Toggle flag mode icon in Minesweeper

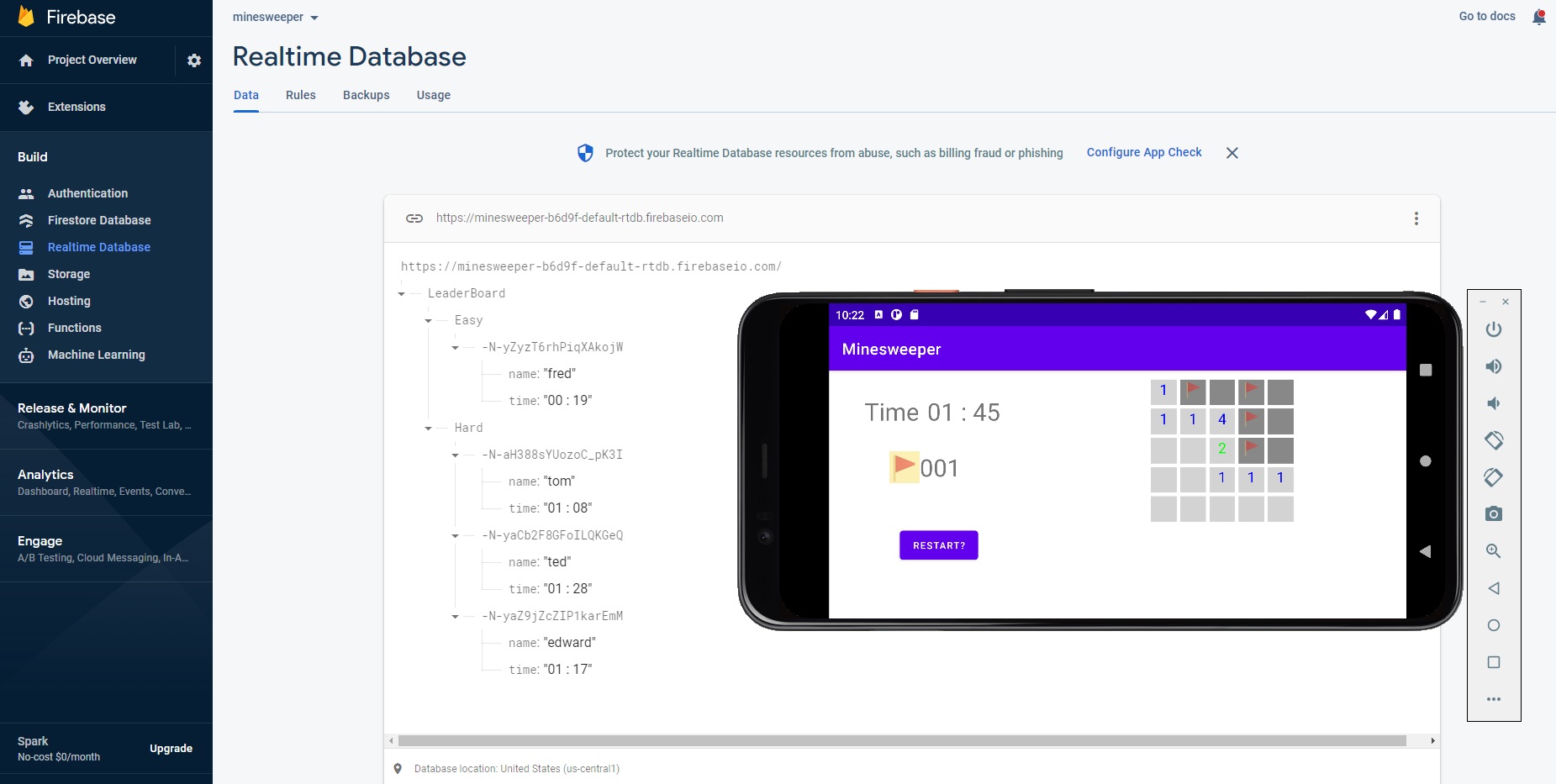click(905, 467)
